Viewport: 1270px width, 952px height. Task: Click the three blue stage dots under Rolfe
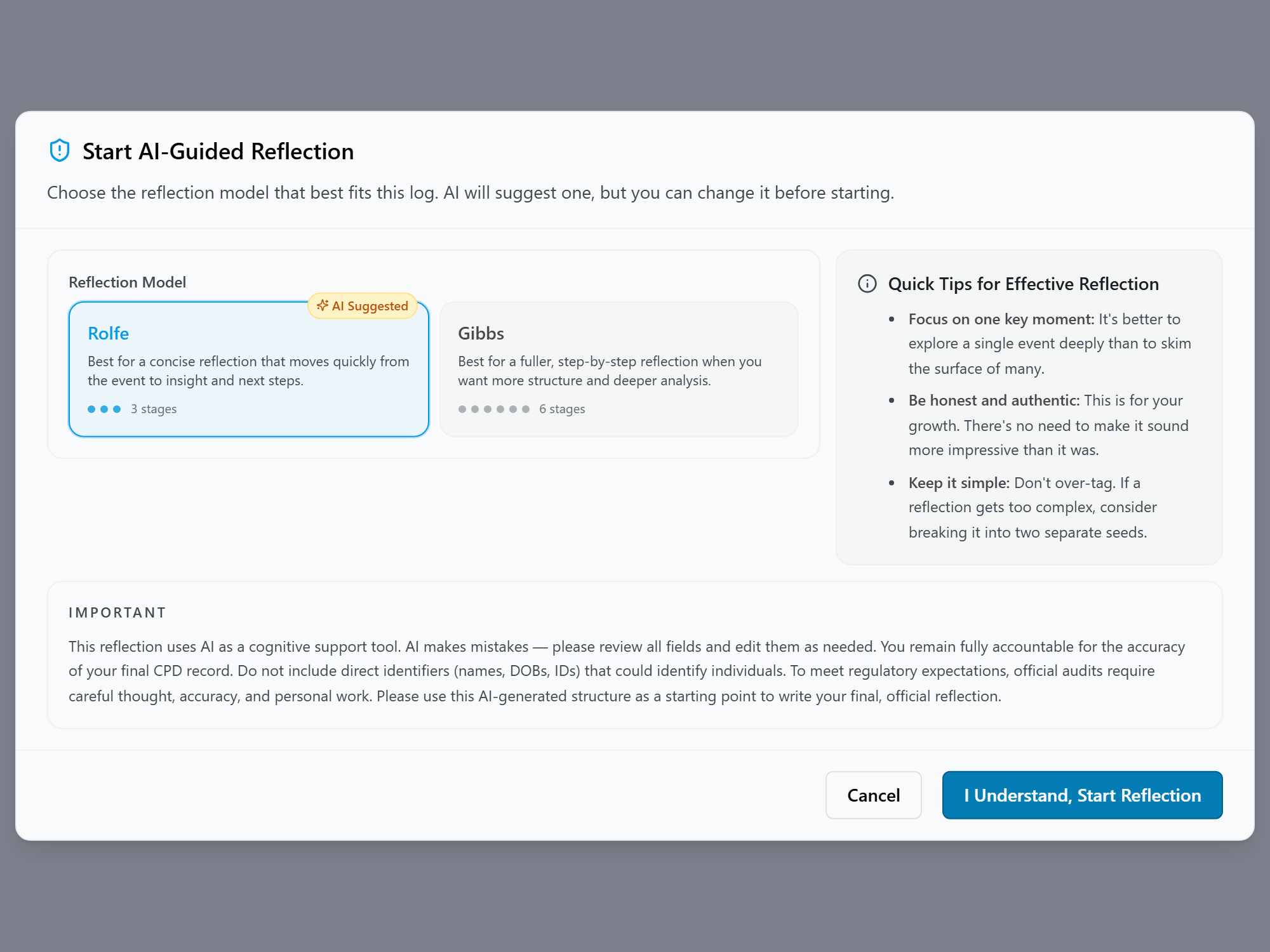[104, 409]
